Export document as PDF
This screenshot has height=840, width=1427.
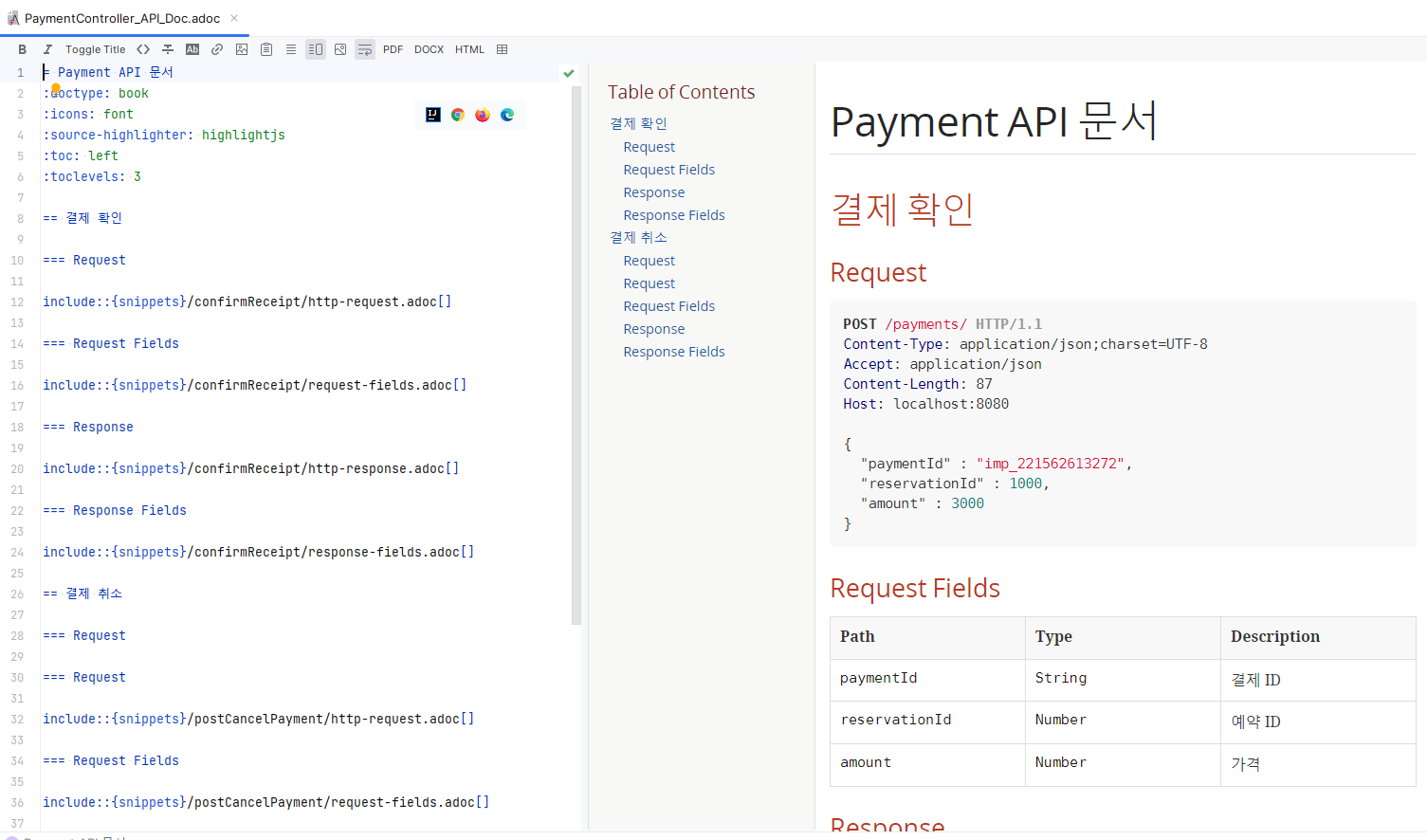tap(393, 49)
